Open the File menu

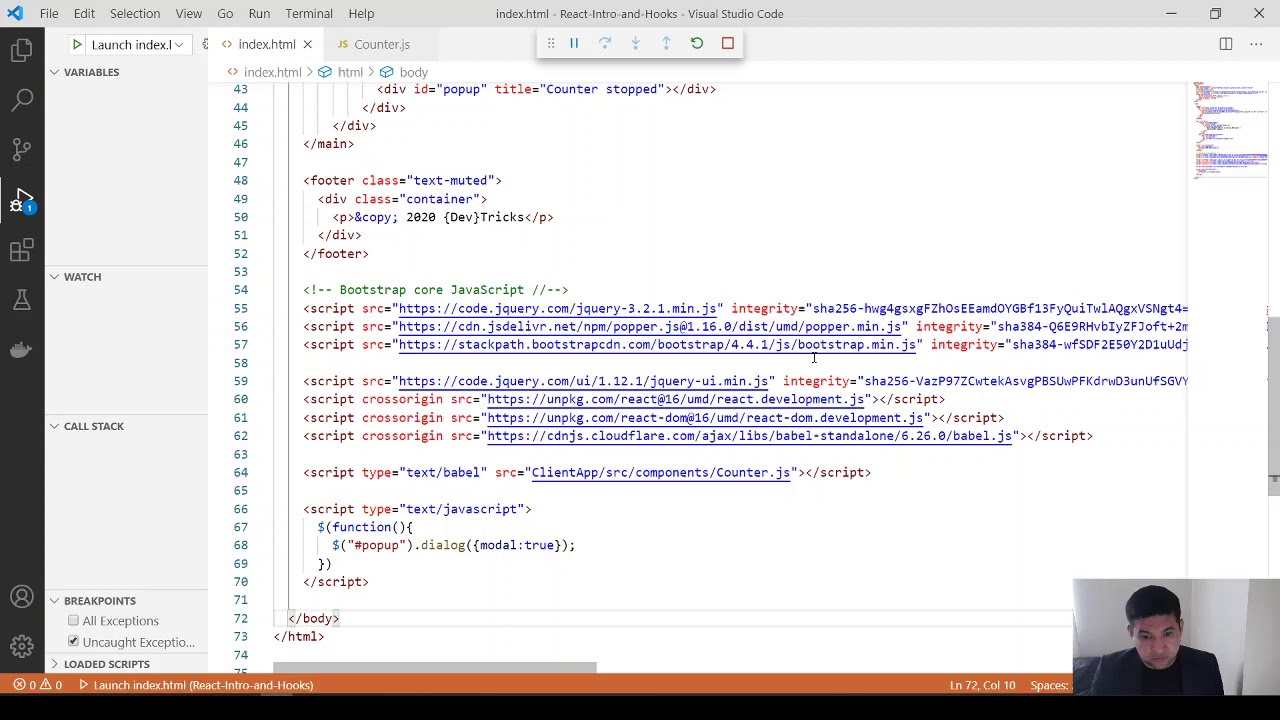pos(49,14)
